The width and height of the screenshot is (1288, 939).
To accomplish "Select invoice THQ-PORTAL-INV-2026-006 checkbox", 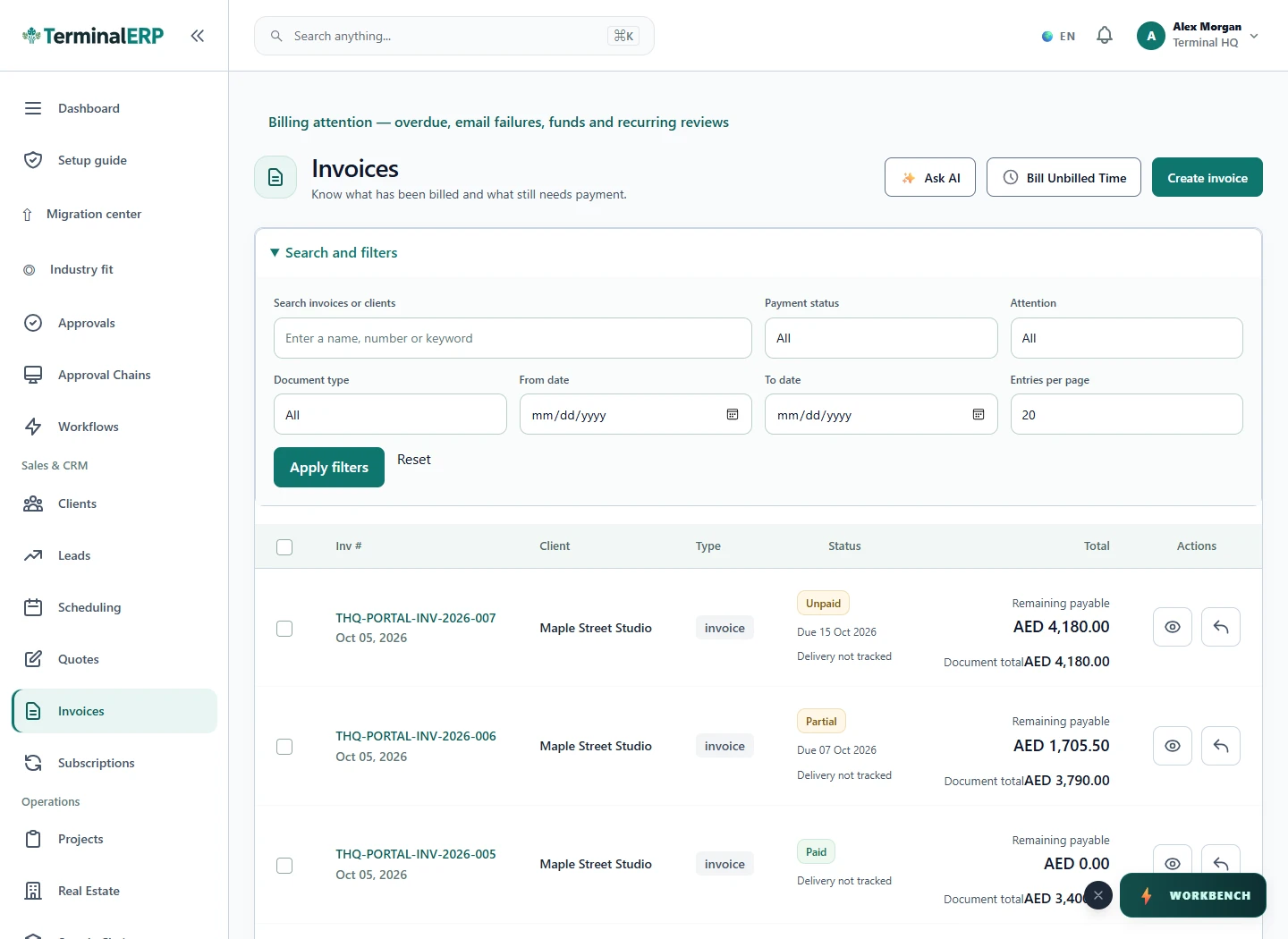I will 284,747.
